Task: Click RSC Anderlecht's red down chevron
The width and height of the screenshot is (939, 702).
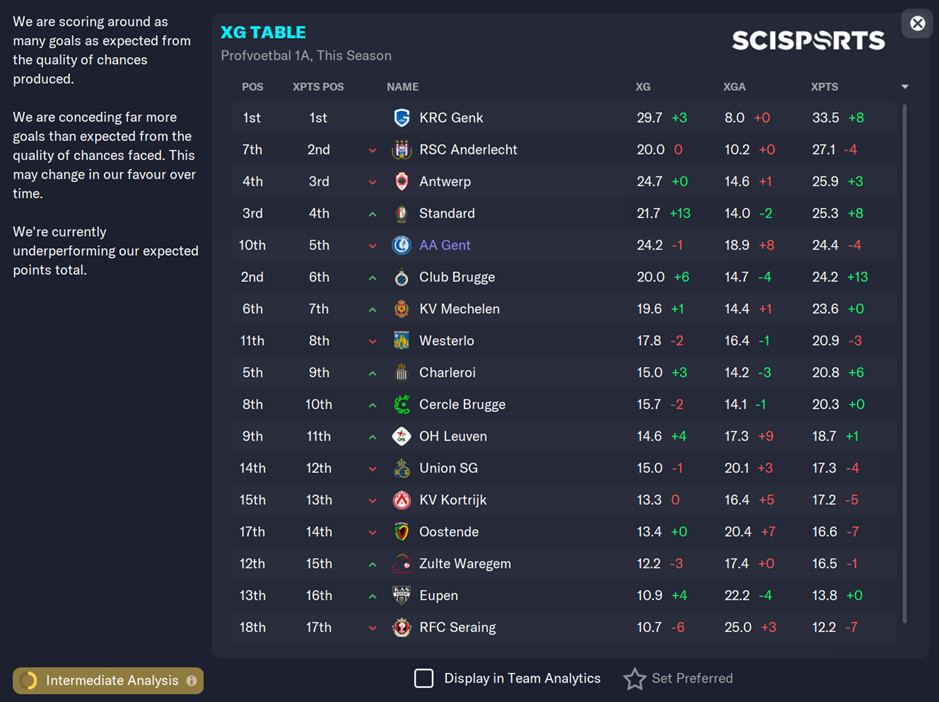Action: tap(372, 150)
